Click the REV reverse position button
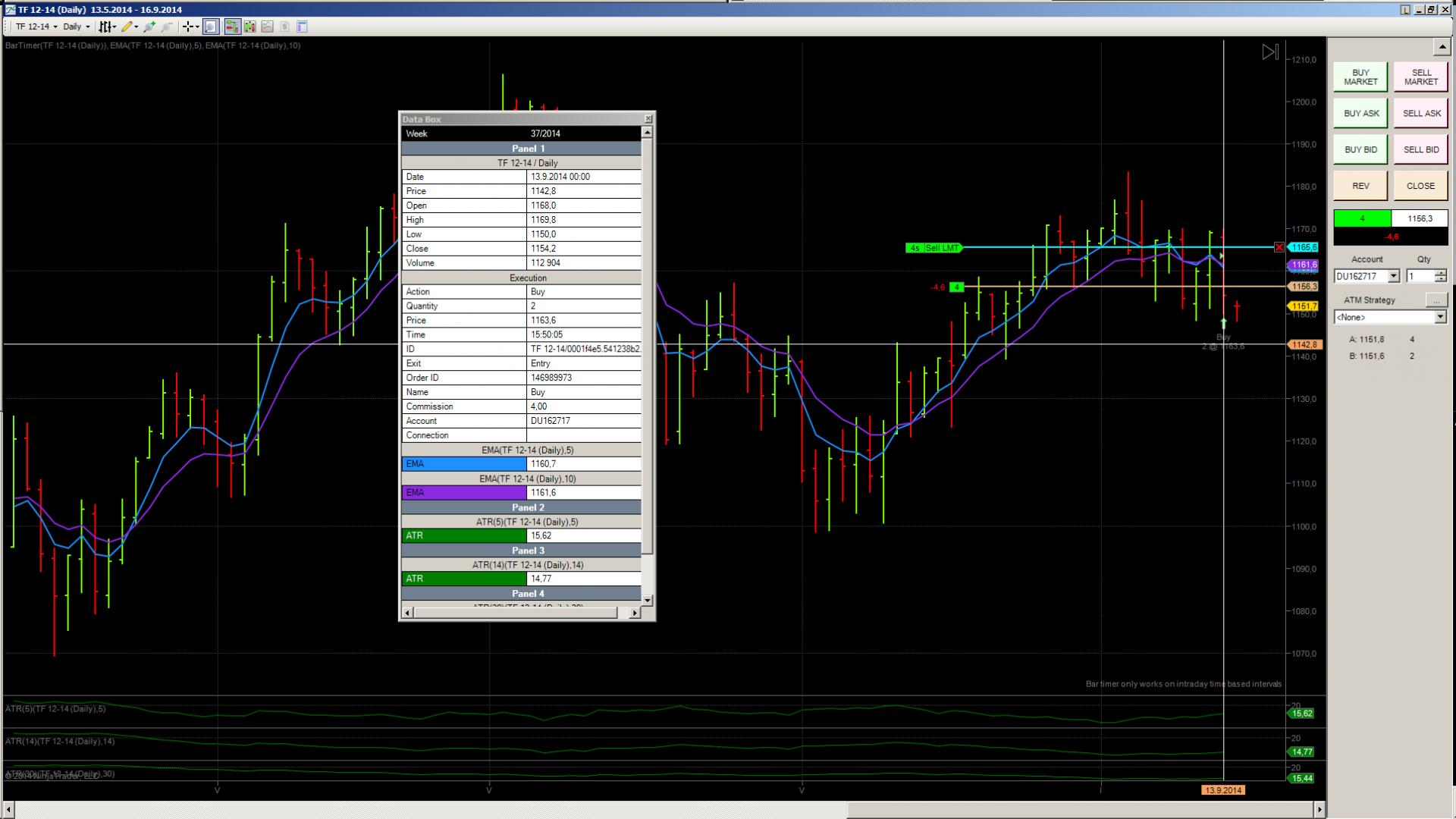 point(1360,186)
